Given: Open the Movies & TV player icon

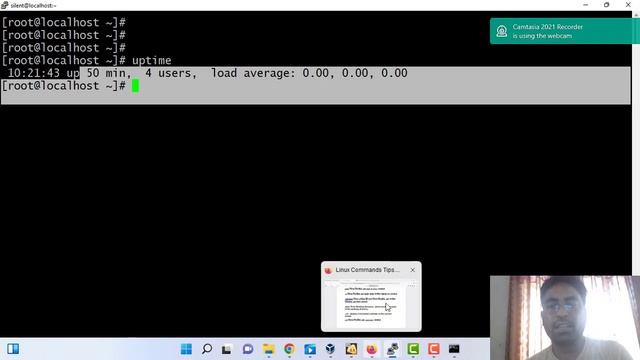Looking at the screenshot, I should tap(310, 349).
